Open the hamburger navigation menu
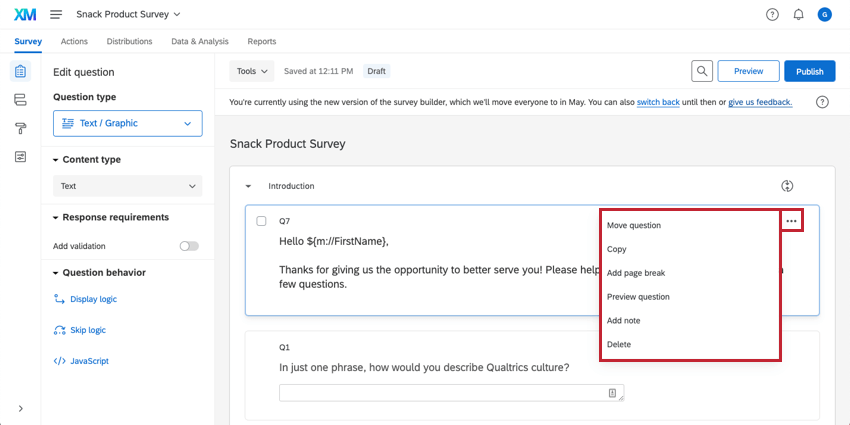Screen dimensions: 850x425 [56, 15]
